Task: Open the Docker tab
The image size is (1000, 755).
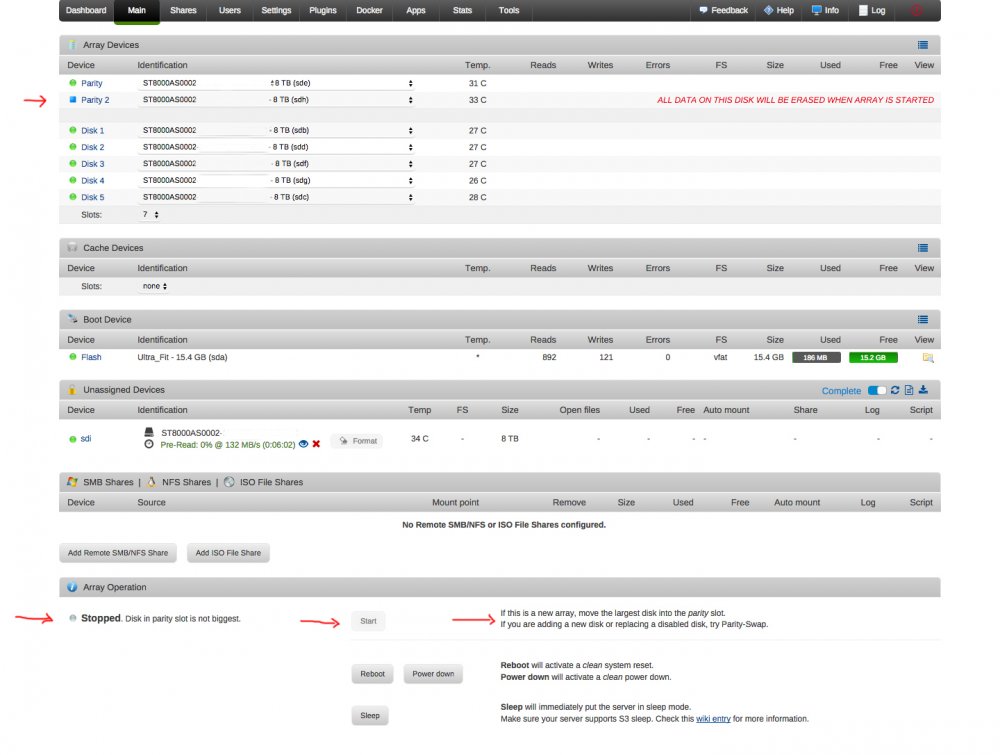Action: coord(369,10)
